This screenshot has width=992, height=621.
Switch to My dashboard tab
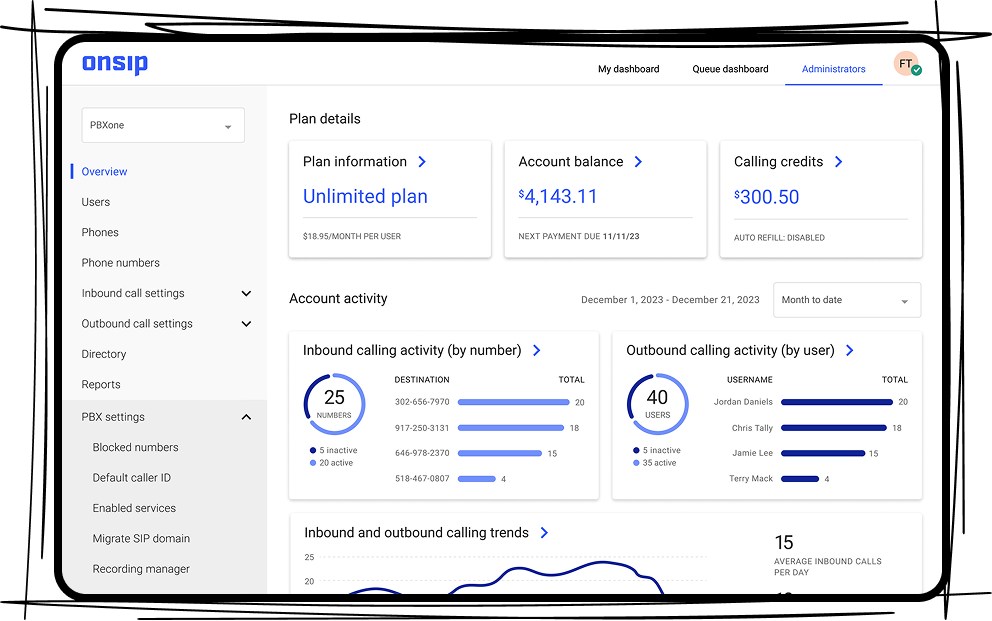(x=628, y=69)
